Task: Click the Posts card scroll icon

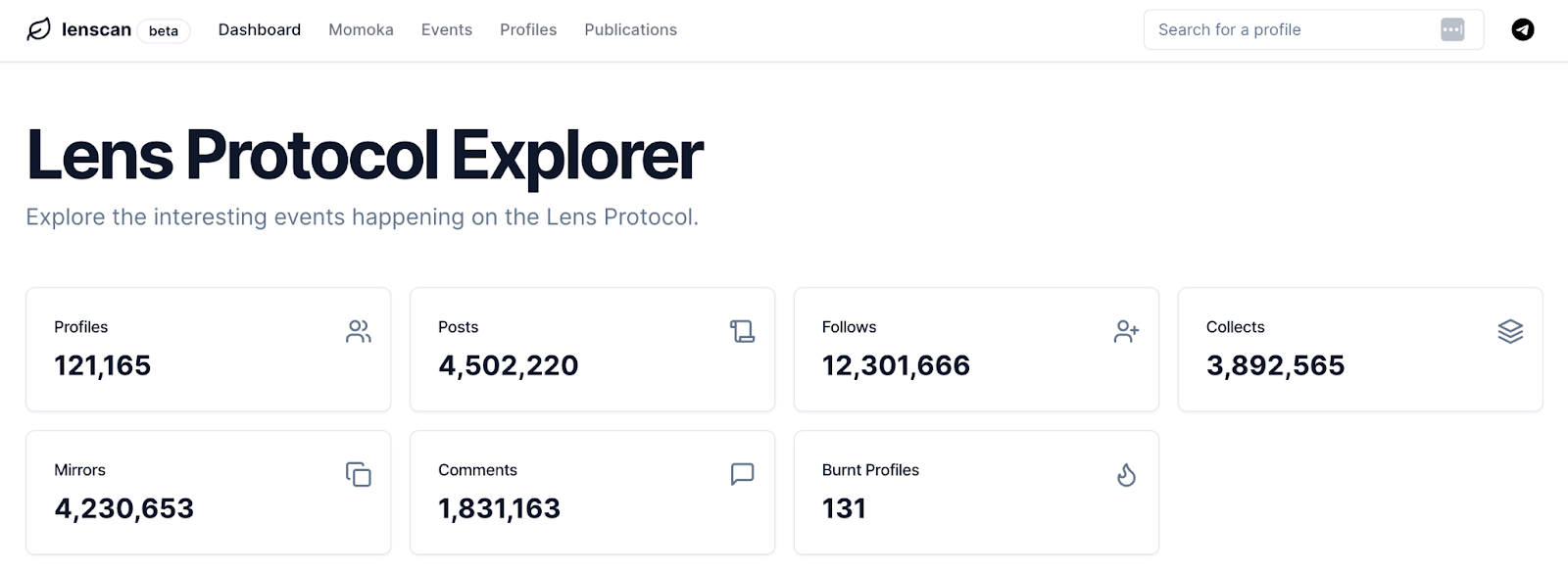Action: click(742, 332)
